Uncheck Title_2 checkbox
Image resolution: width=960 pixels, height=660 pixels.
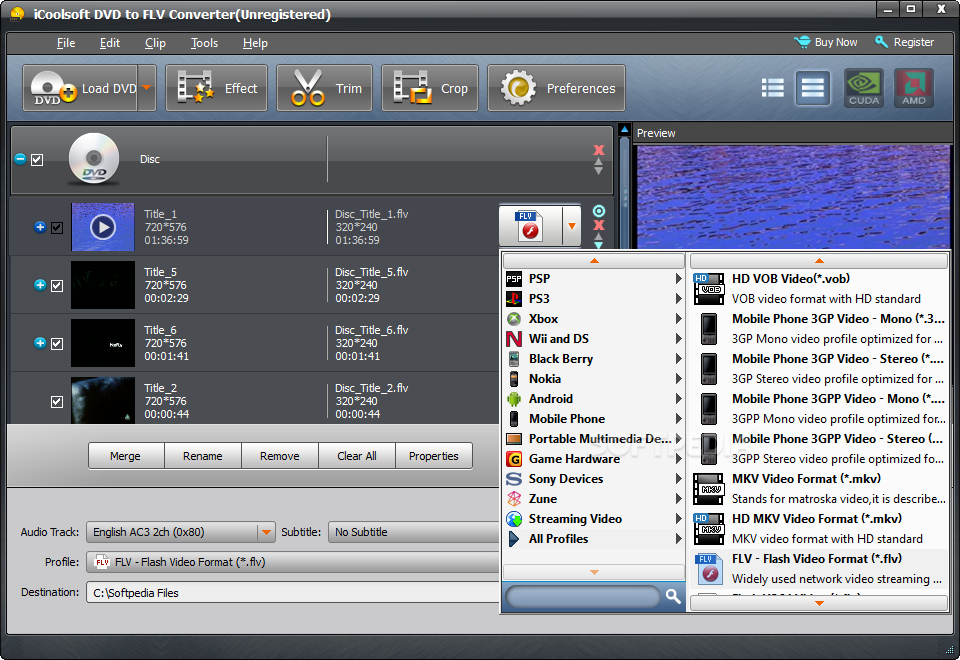pyautogui.click(x=57, y=402)
